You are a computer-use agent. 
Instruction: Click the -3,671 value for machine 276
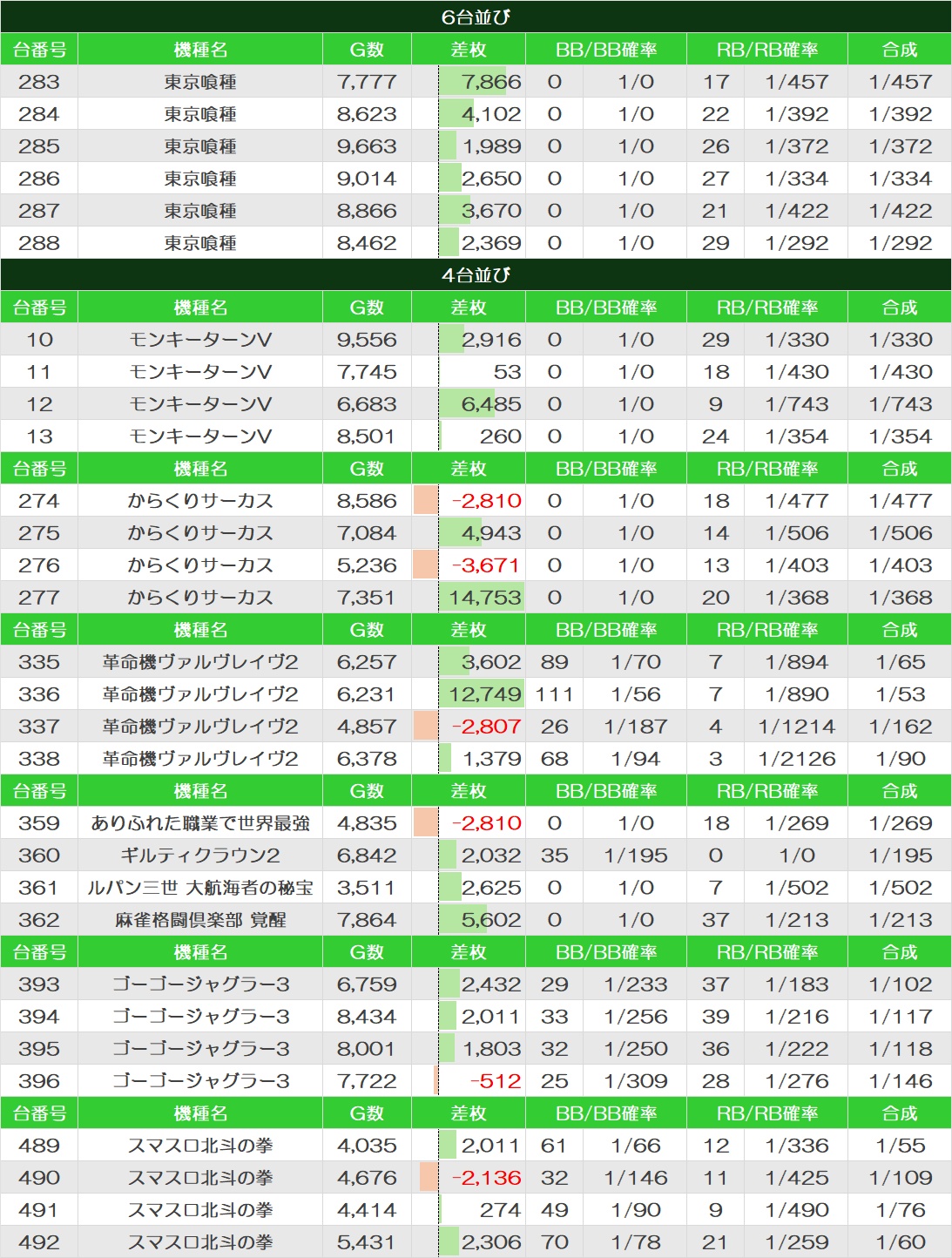click(x=487, y=565)
